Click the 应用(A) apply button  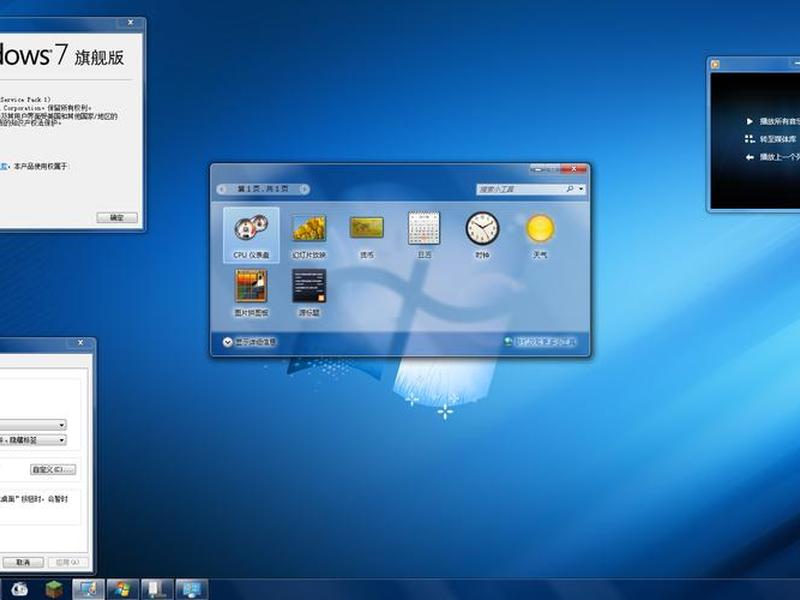click(x=68, y=562)
